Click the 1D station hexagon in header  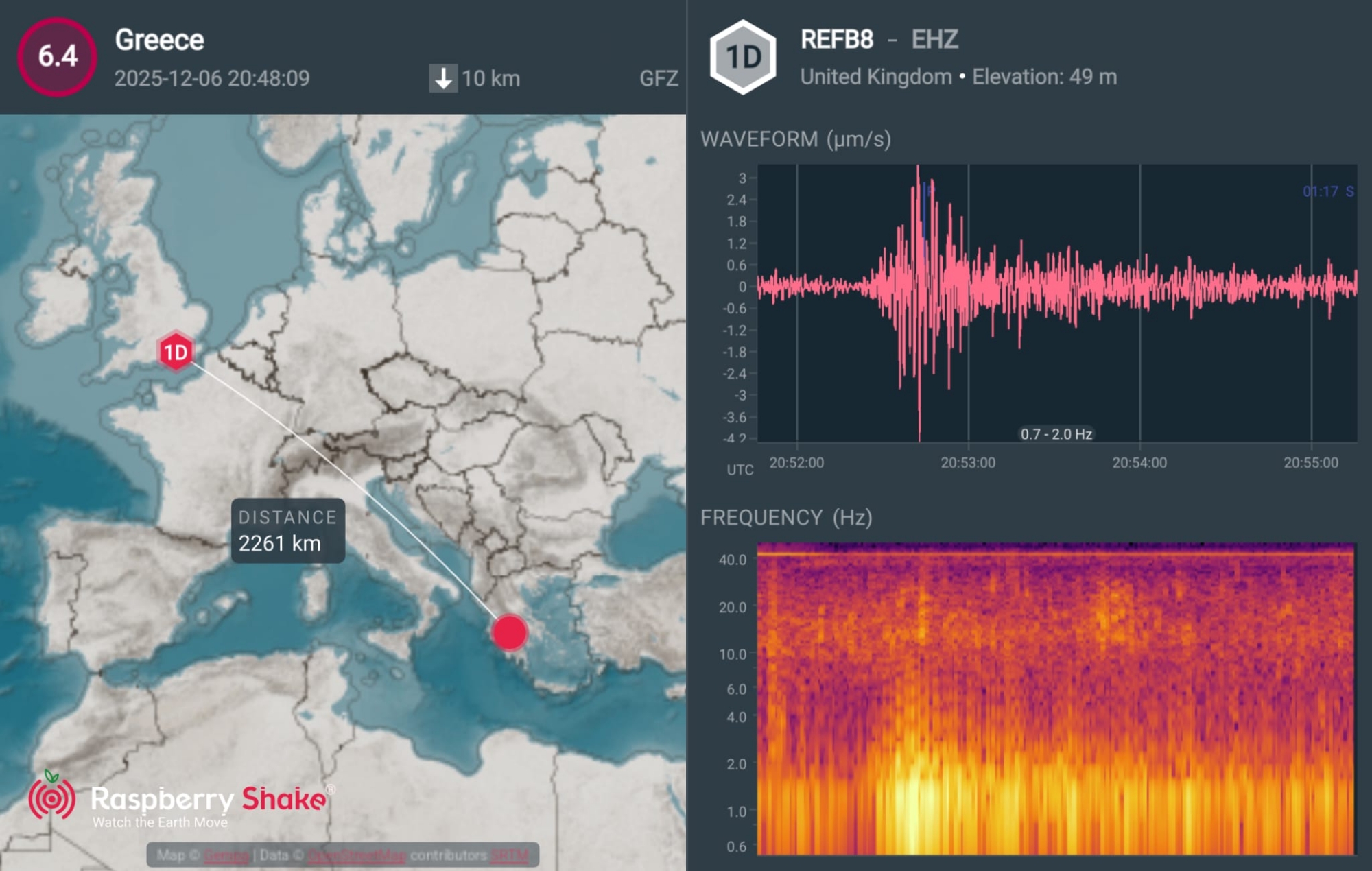pos(743,57)
